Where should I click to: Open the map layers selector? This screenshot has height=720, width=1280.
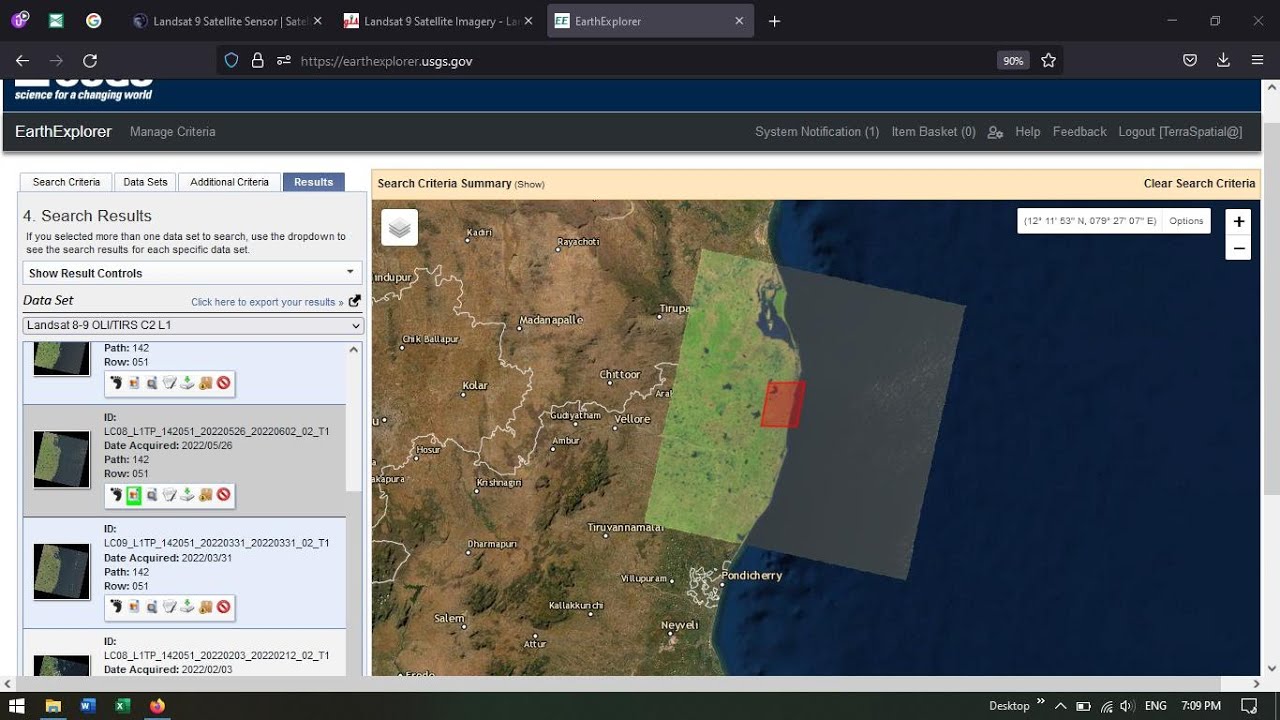(399, 228)
